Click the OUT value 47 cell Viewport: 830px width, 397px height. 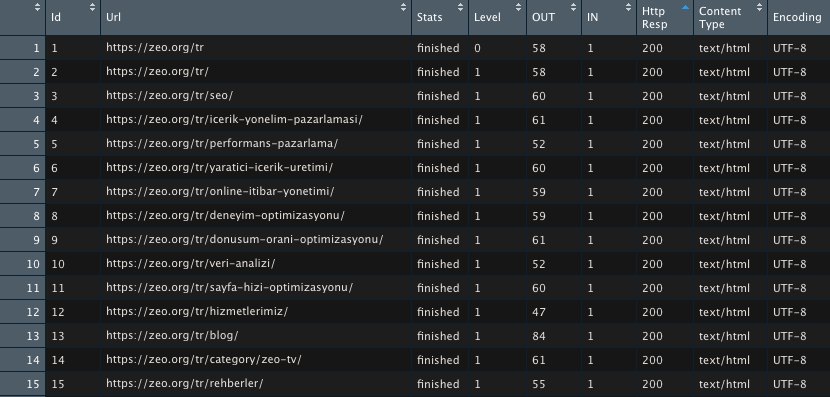pos(554,312)
